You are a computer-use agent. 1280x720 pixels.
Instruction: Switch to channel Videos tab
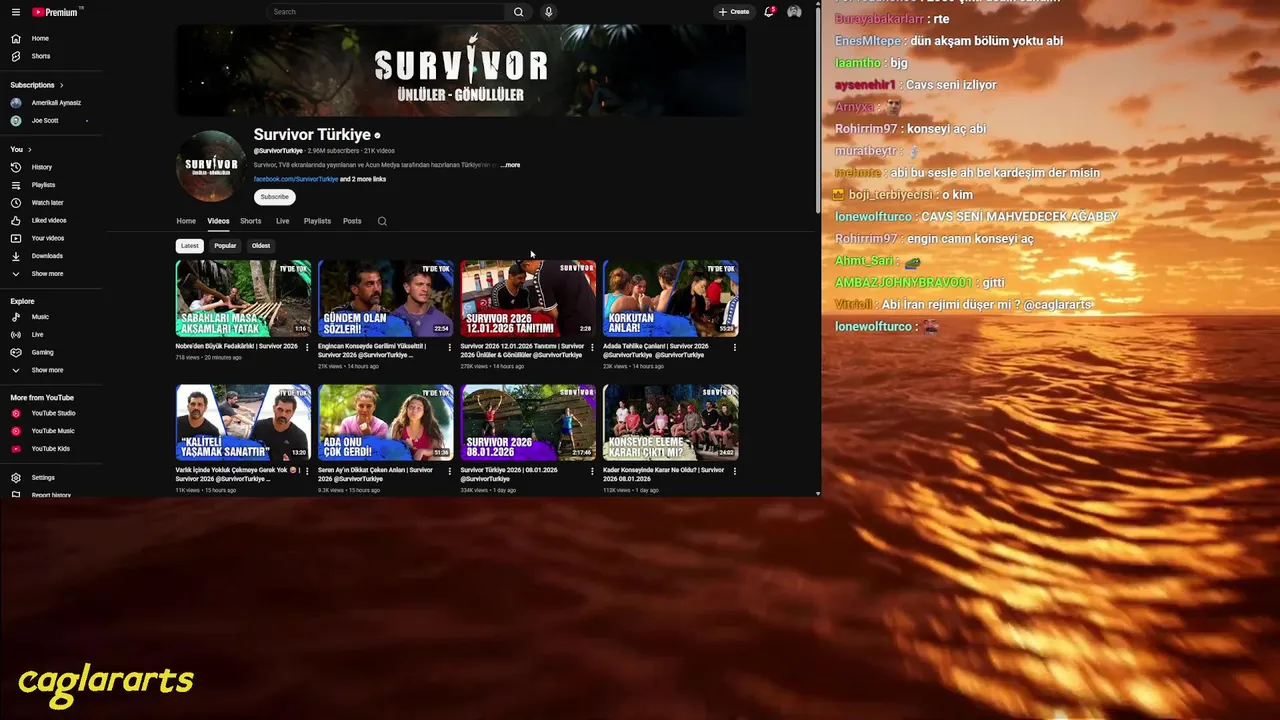click(218, 221)
